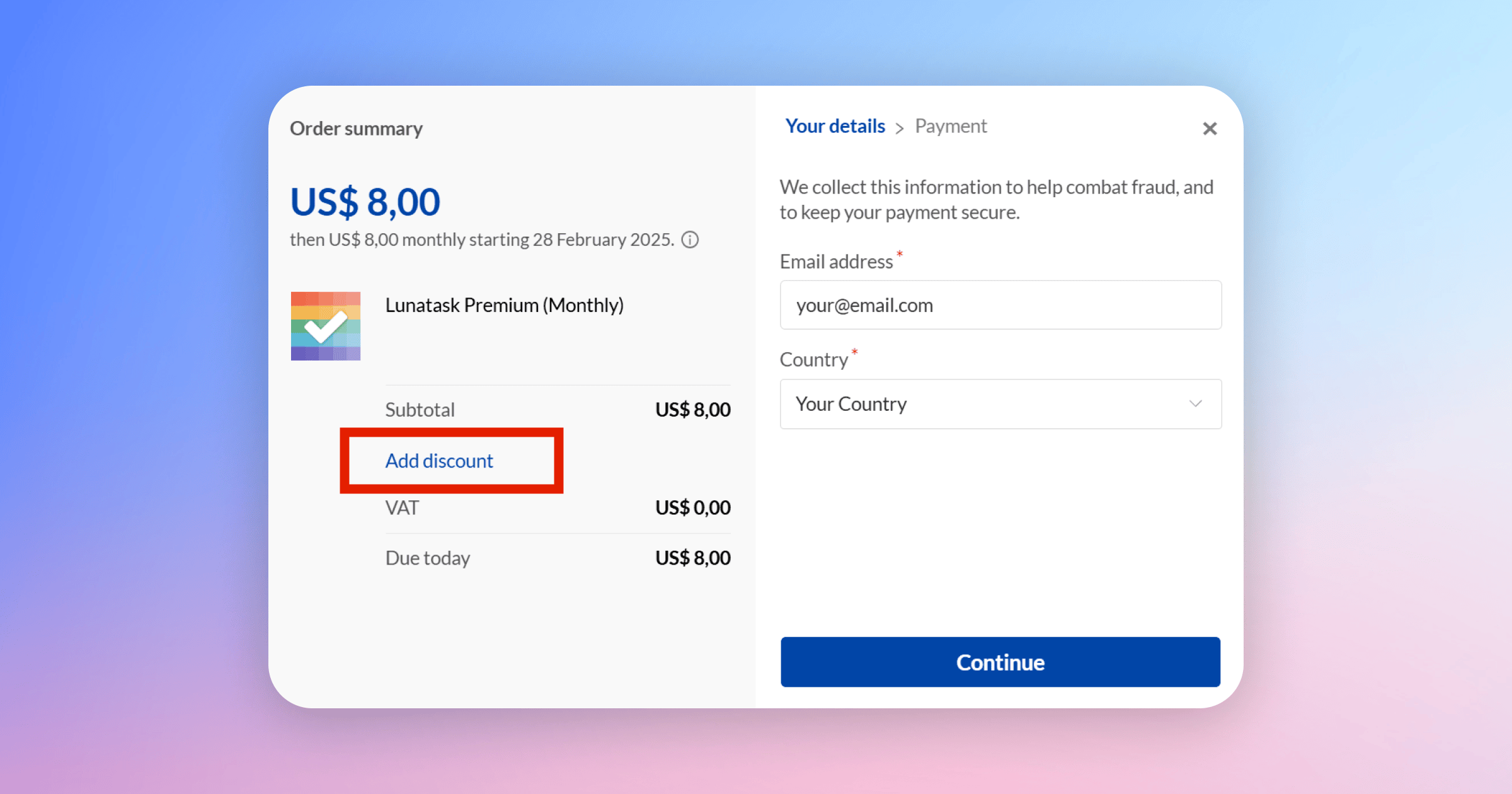The width and height of the screenshot is (1512, 794).
Task: Click the Subtotal amount US$ 8,00
Action: 692,410
